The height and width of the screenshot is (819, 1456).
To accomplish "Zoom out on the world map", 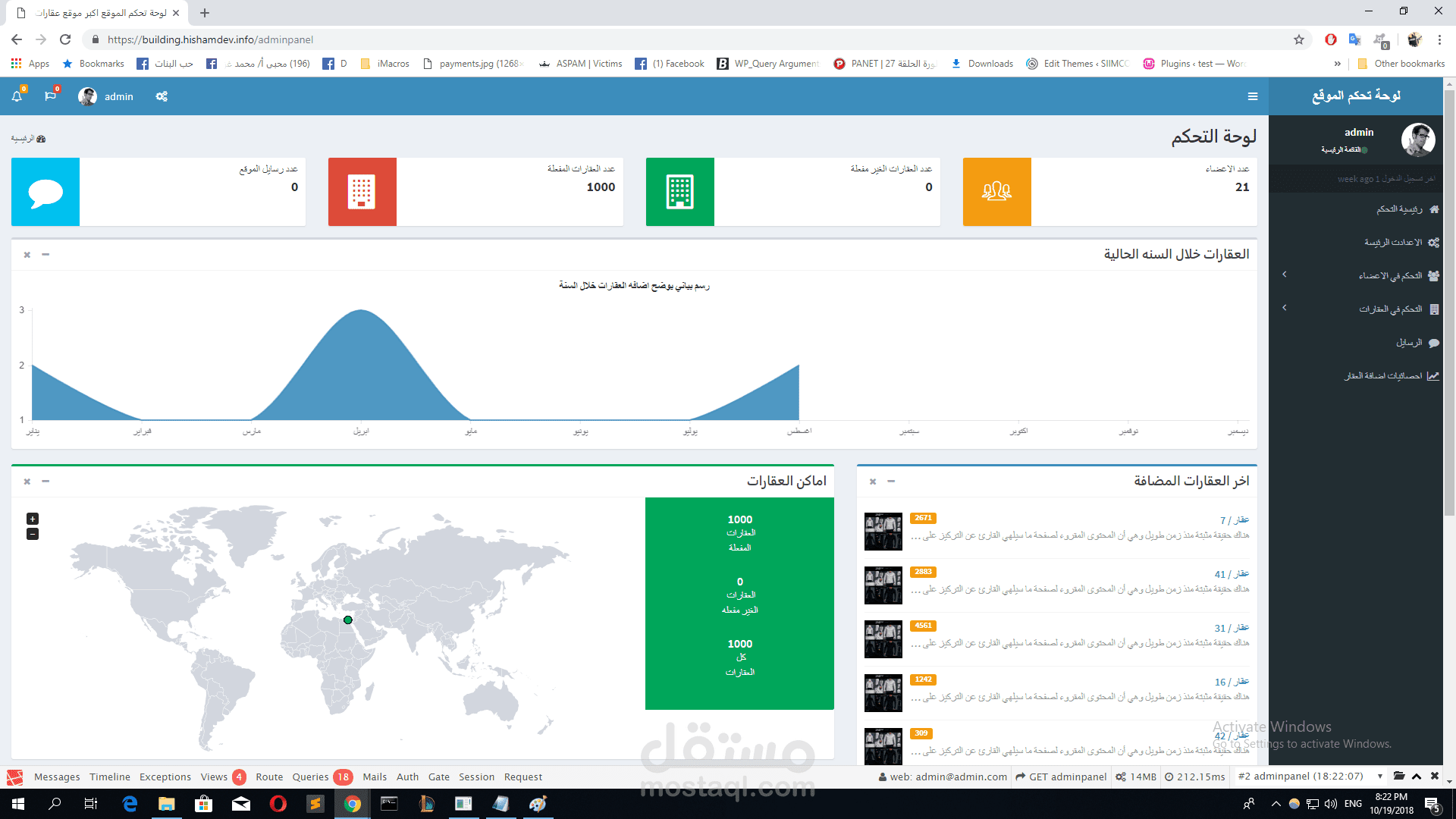I will click(33, 534).
